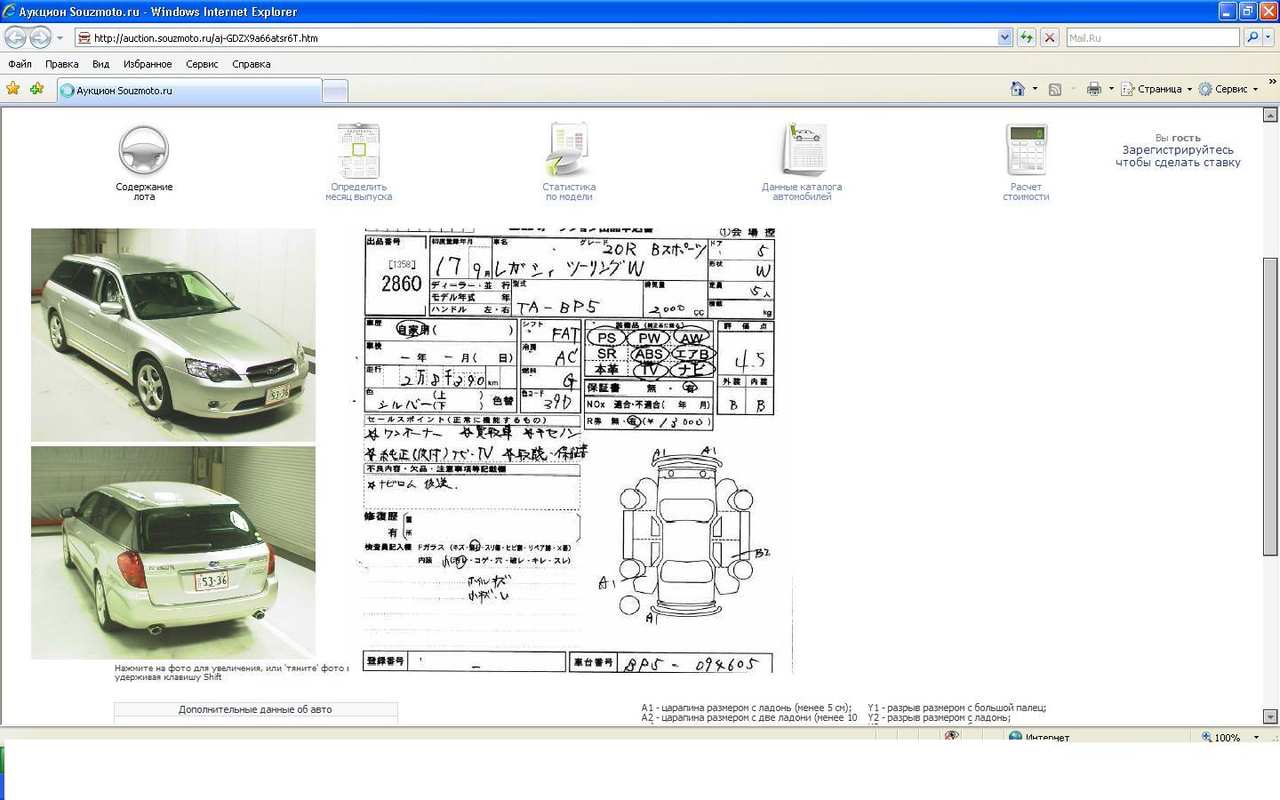Click the Содержание лота text link
The height and width of the screenshot is (800, 1280).
coord(144,192)
